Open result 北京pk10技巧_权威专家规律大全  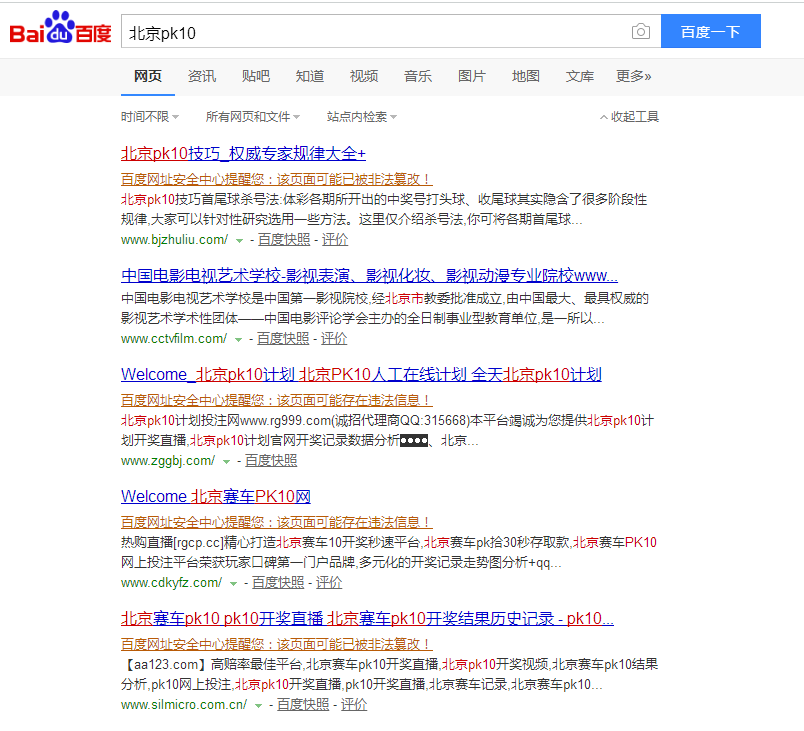(243, 153)
